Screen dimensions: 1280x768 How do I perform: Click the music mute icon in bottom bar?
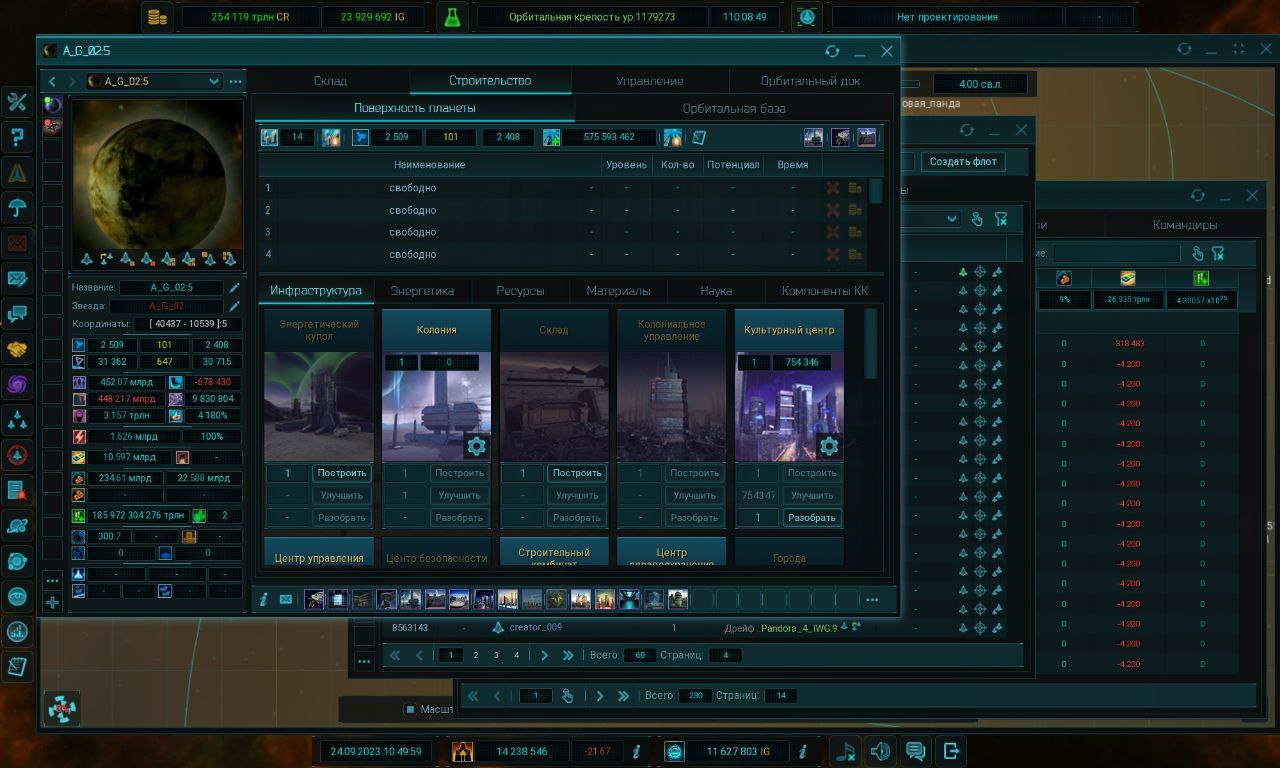tap(845, 751)
